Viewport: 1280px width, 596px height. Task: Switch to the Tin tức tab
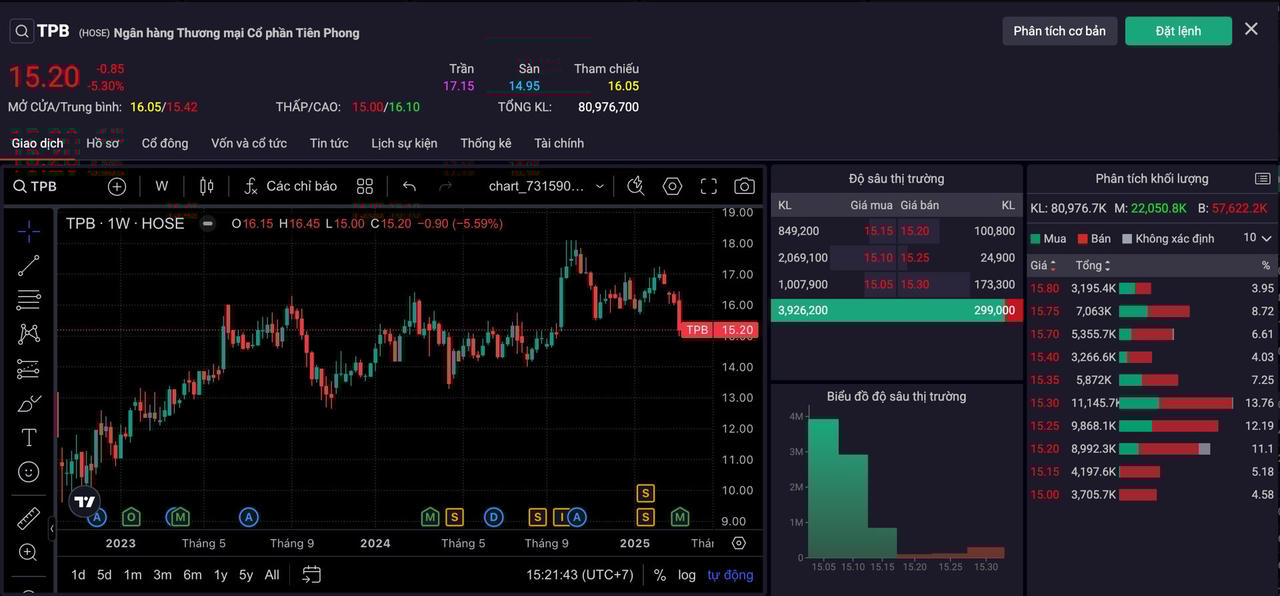(x=329, y=143)
